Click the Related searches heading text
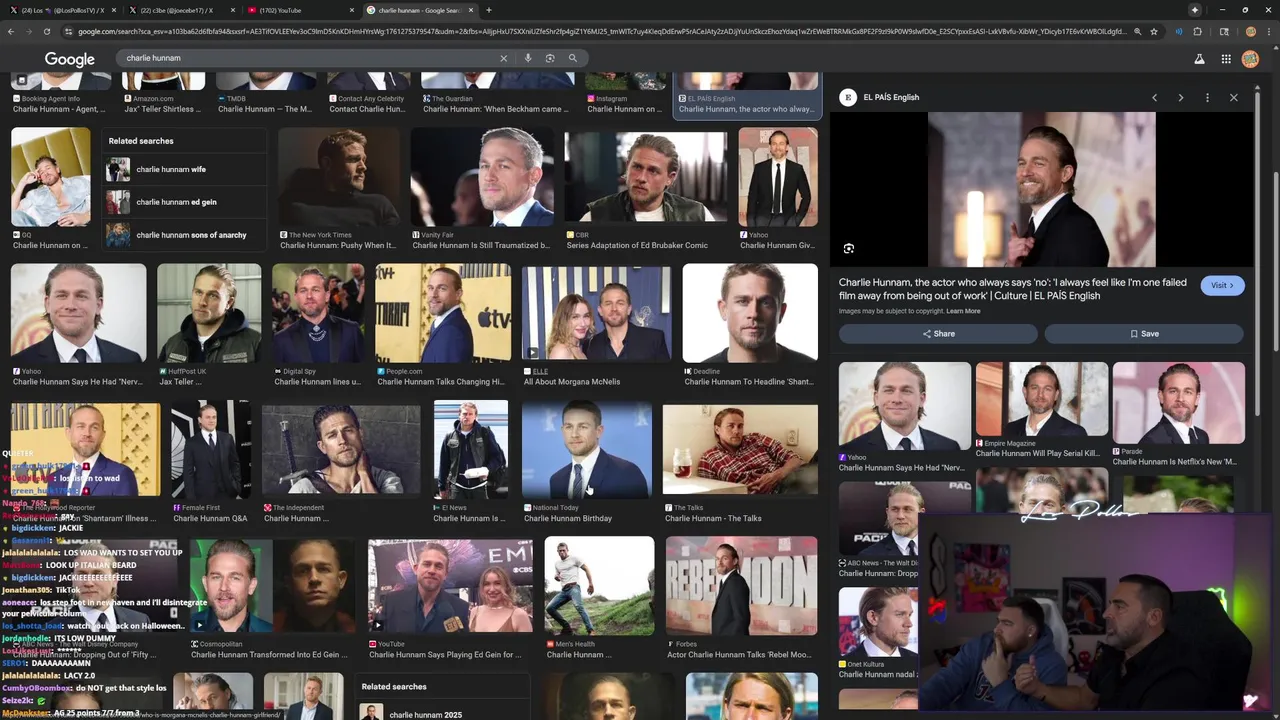 141,141
